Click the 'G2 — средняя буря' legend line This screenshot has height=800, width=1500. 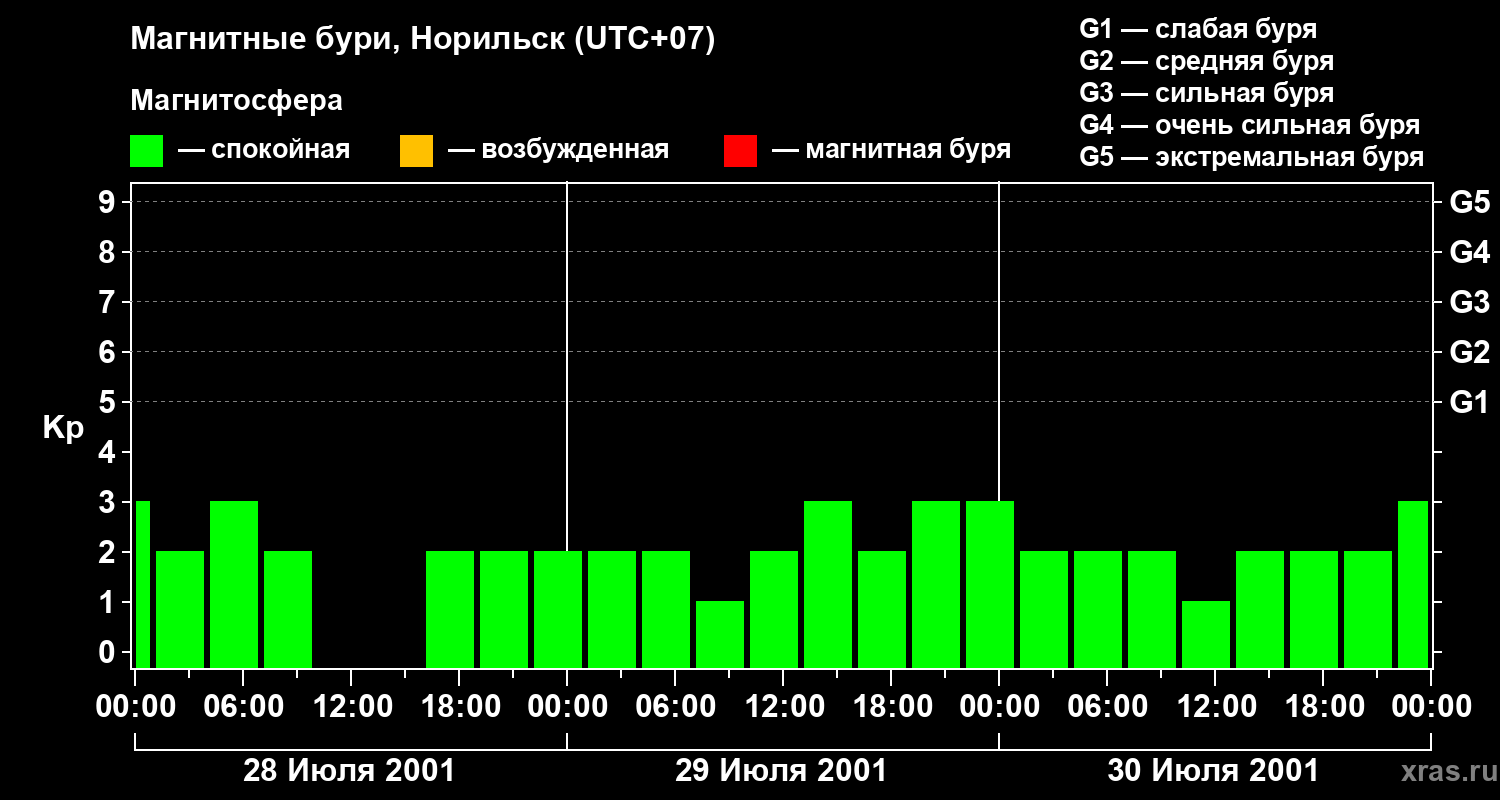[x=1207, y=61]
